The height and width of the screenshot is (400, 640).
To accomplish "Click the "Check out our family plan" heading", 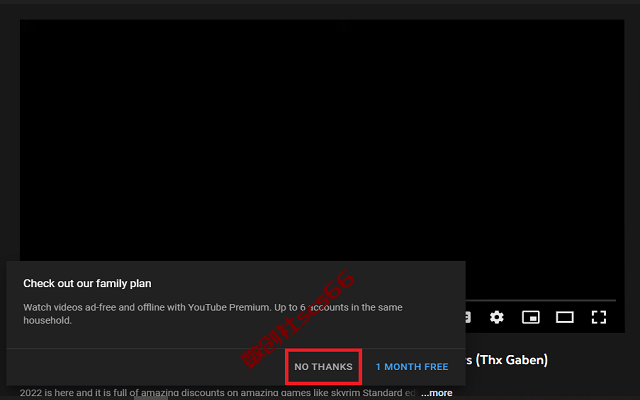I will point(87,283).
